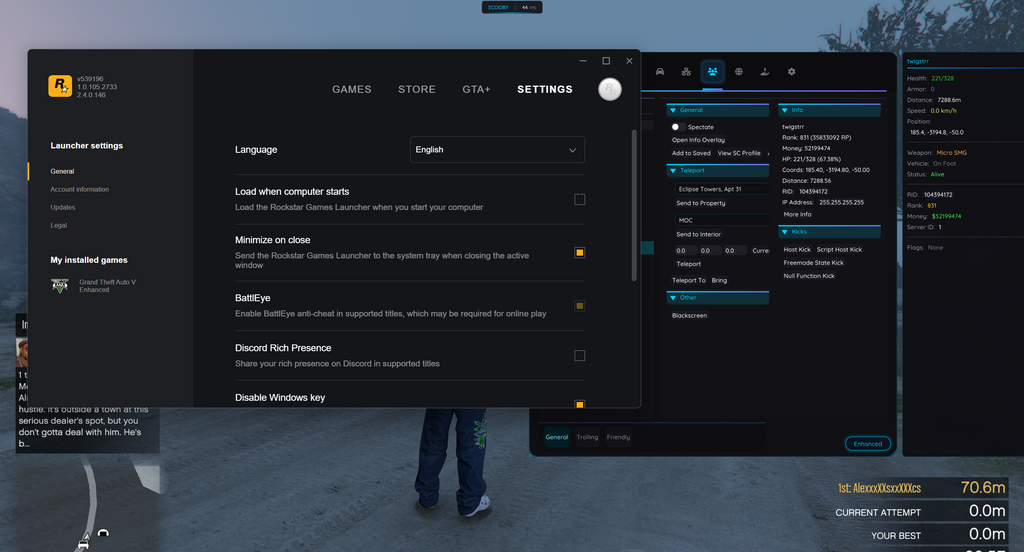
Task: Open the MOC interior dropdown
Action: 721,220
